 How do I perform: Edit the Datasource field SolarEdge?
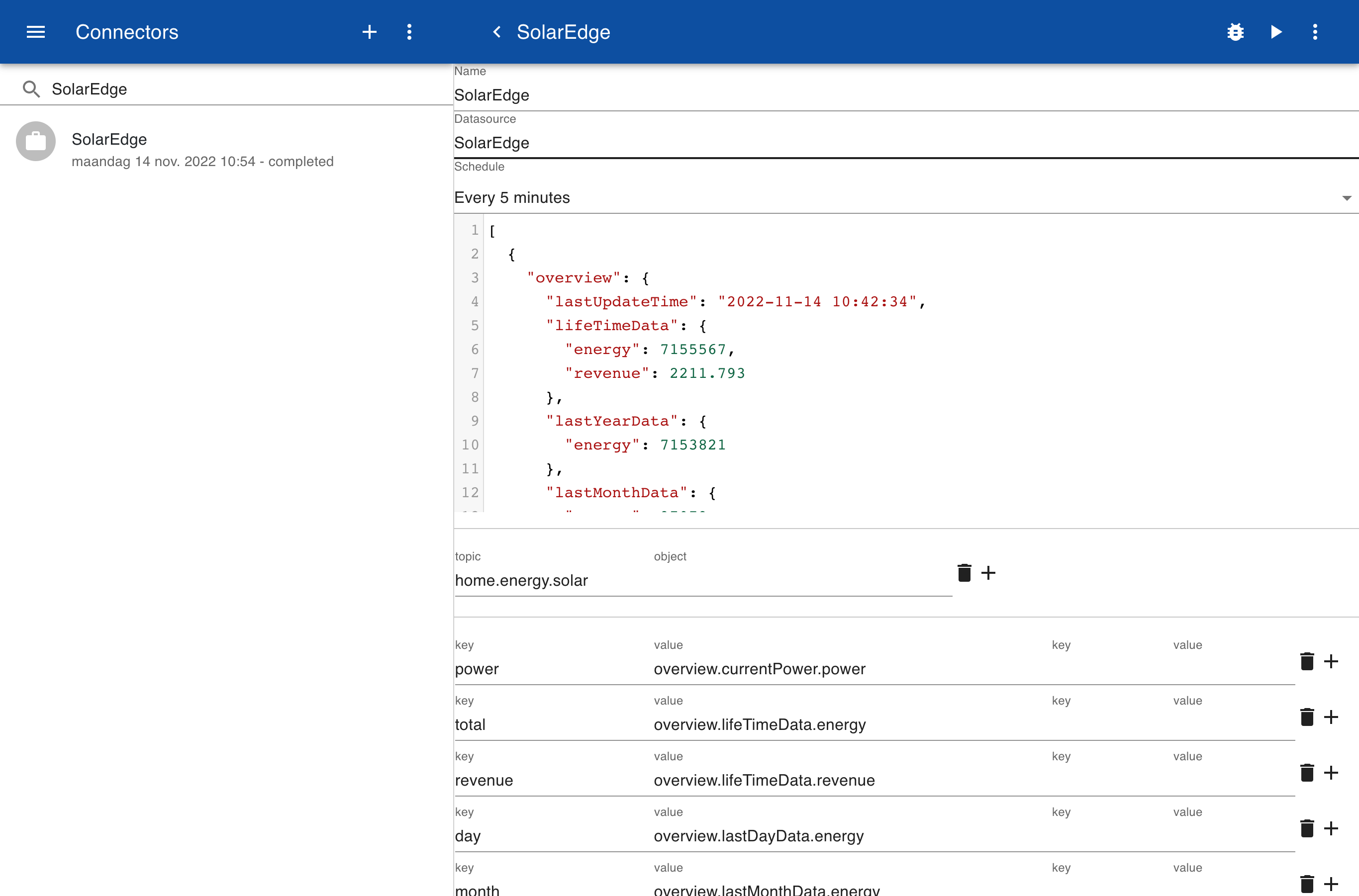(906, 143)
